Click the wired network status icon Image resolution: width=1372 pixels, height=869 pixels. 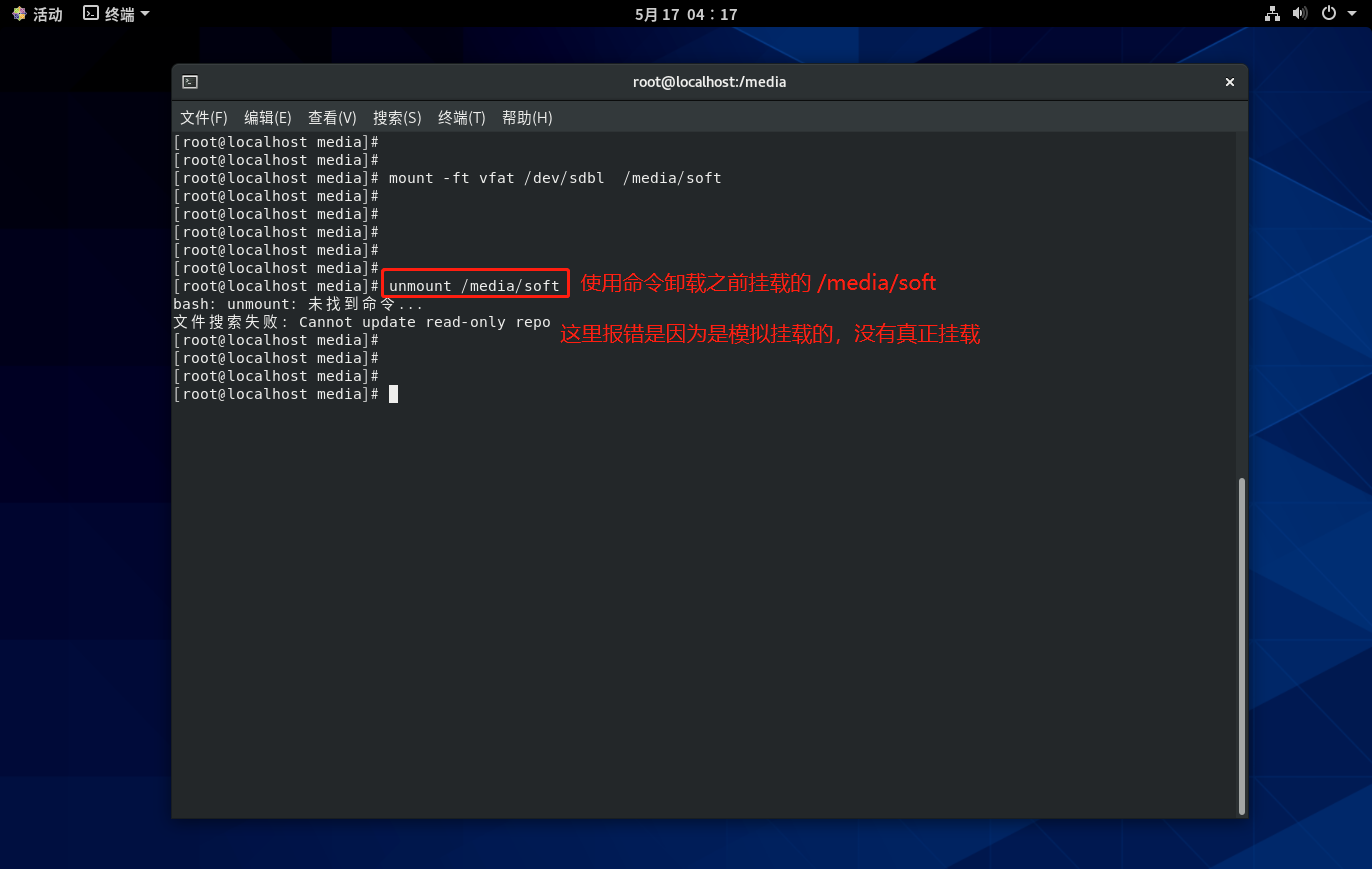1272,14
